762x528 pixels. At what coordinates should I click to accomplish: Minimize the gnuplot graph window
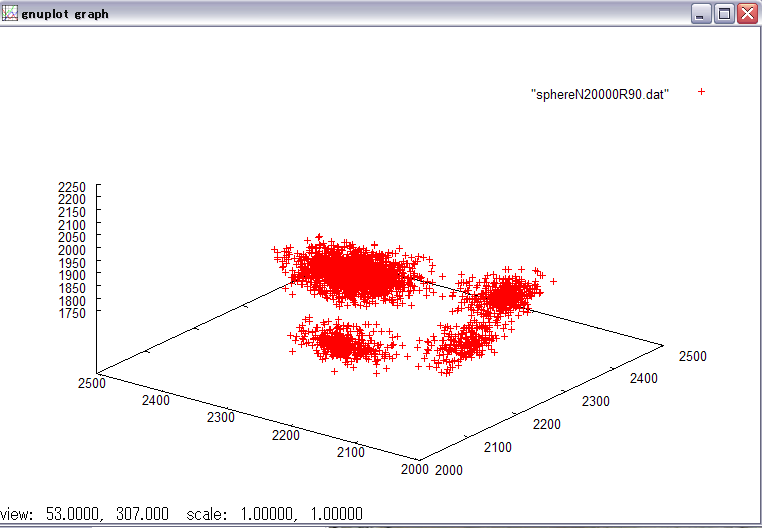point(701,14)
